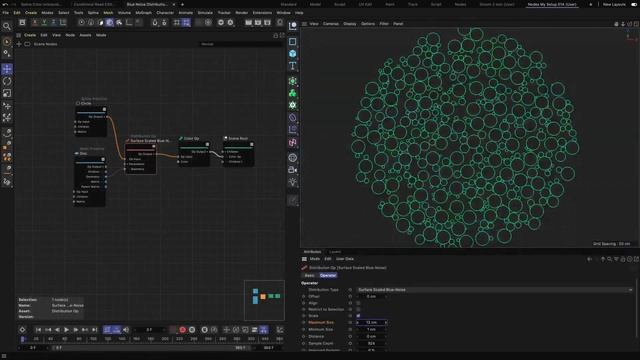
Task: Open the Distribution Type dropdown
Action: 495,290
